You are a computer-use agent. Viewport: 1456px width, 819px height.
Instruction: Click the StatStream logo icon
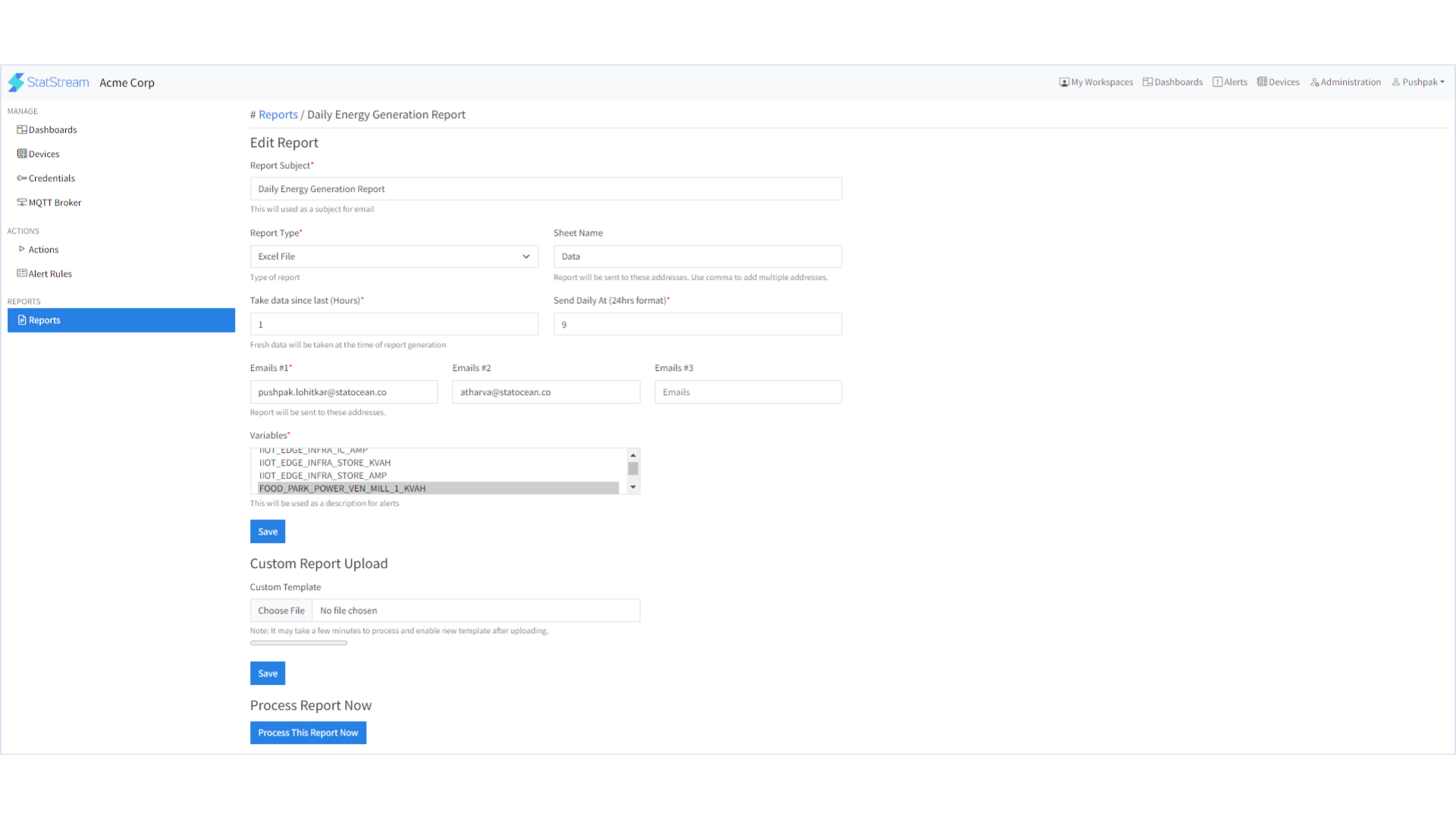coord(16,82)
